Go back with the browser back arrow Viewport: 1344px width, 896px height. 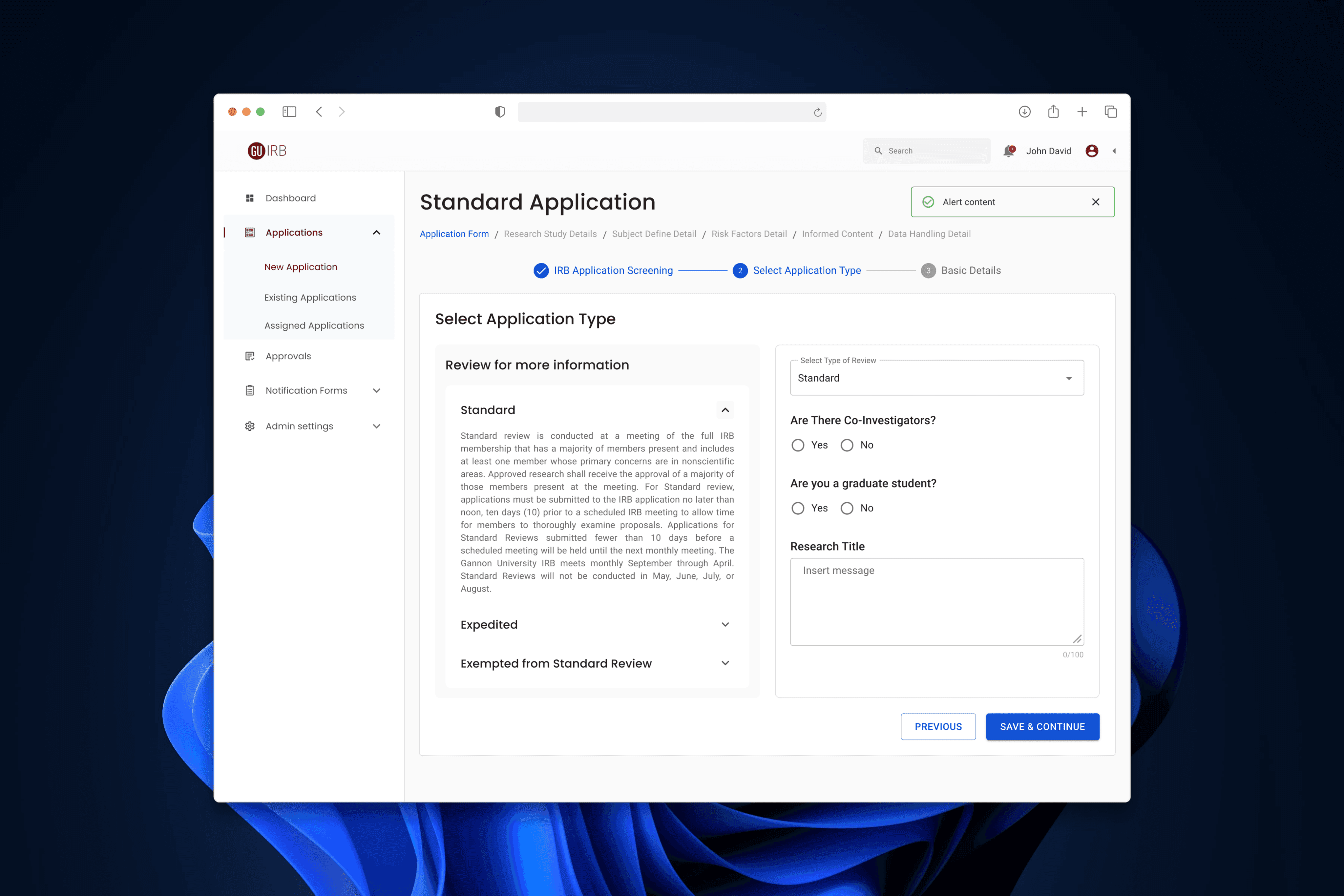tap(319, 112)
